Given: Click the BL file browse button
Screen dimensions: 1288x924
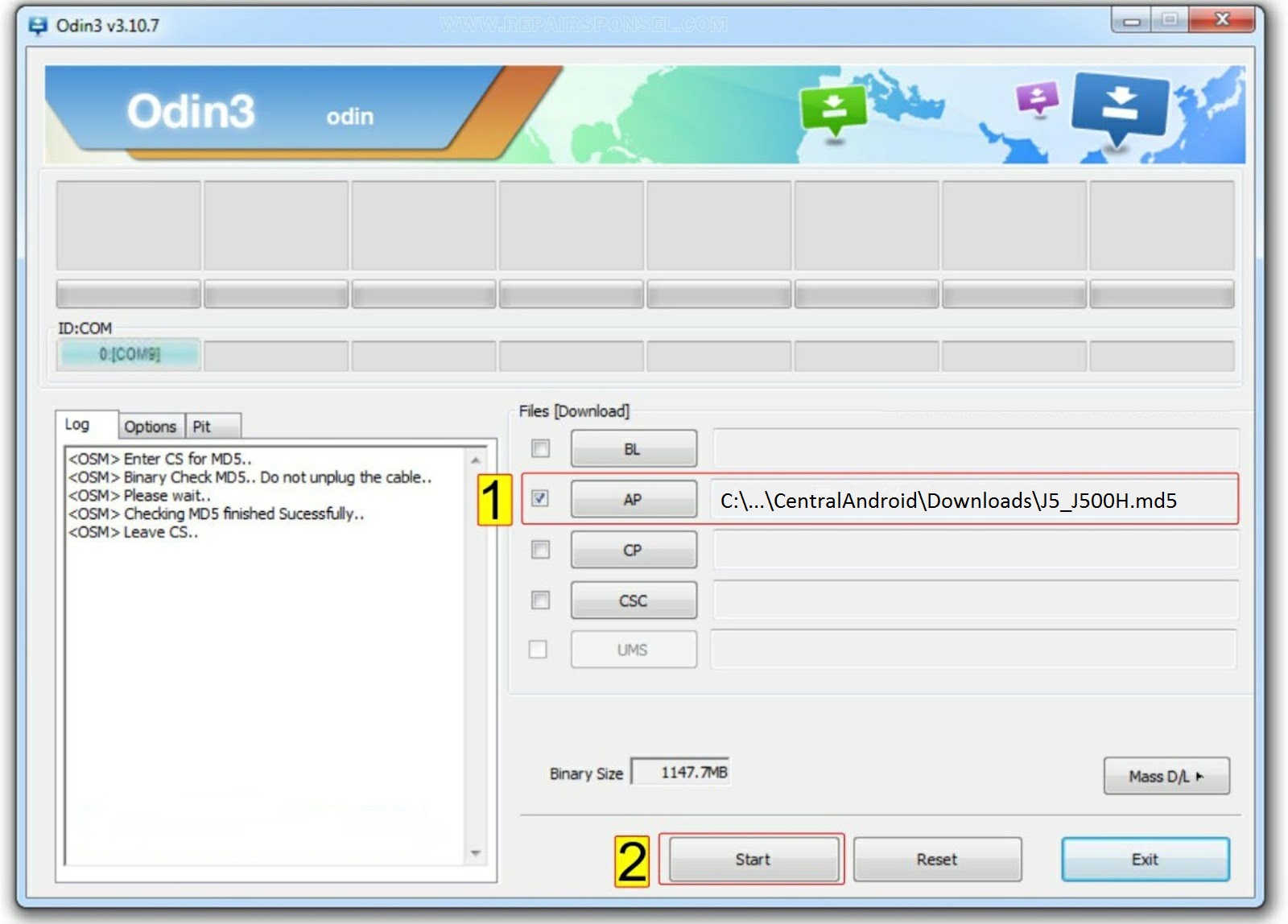Looking at the screenshot, I should [x=634, y=449].
